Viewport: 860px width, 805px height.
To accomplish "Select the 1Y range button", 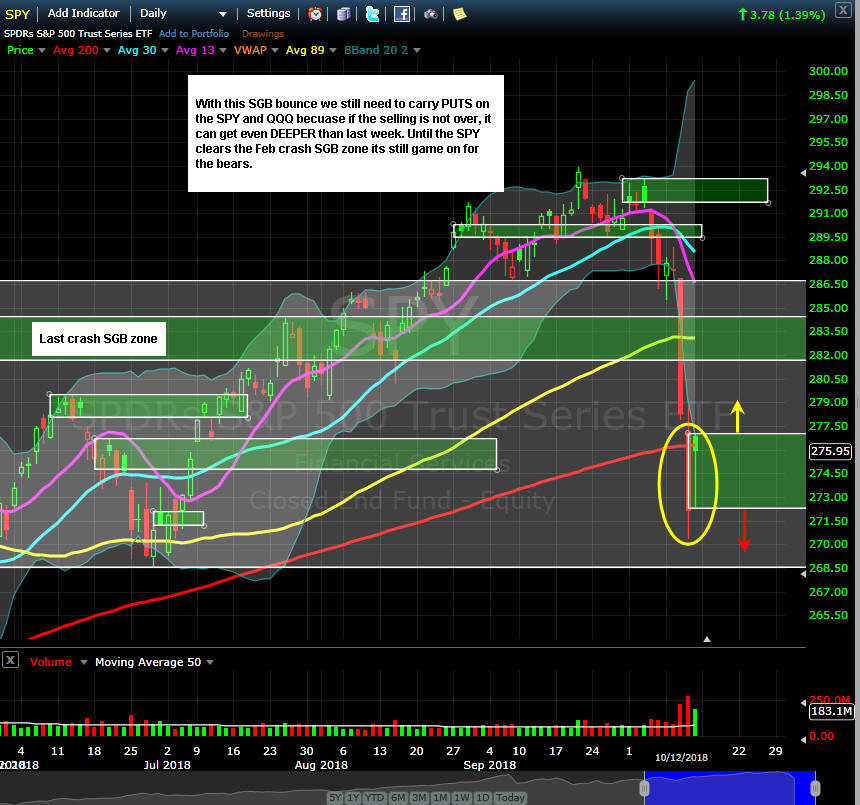I will click(x=354, y=797).
